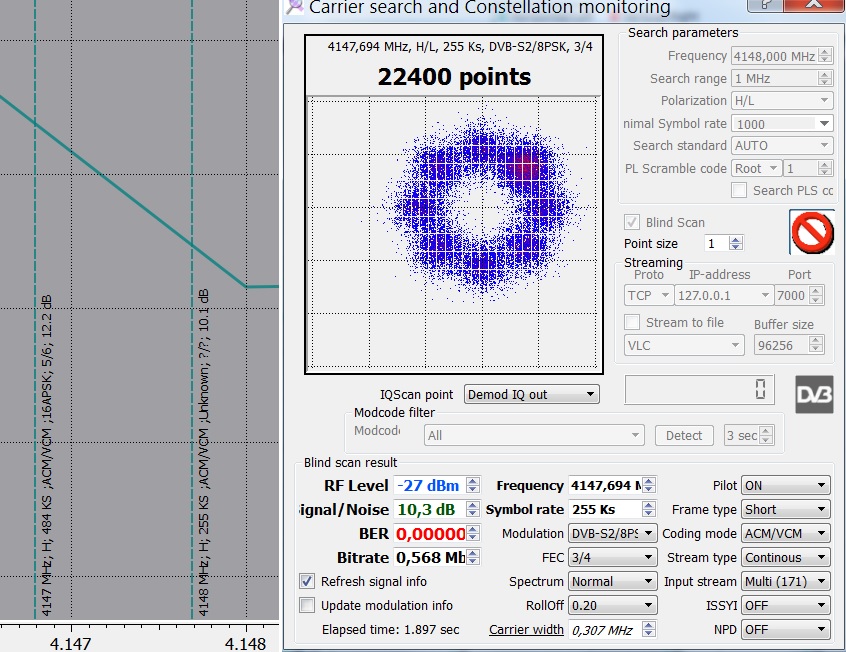
Task: Click the Symbol rate 255 Ks stepper
Action: click(x=649, y=509)
